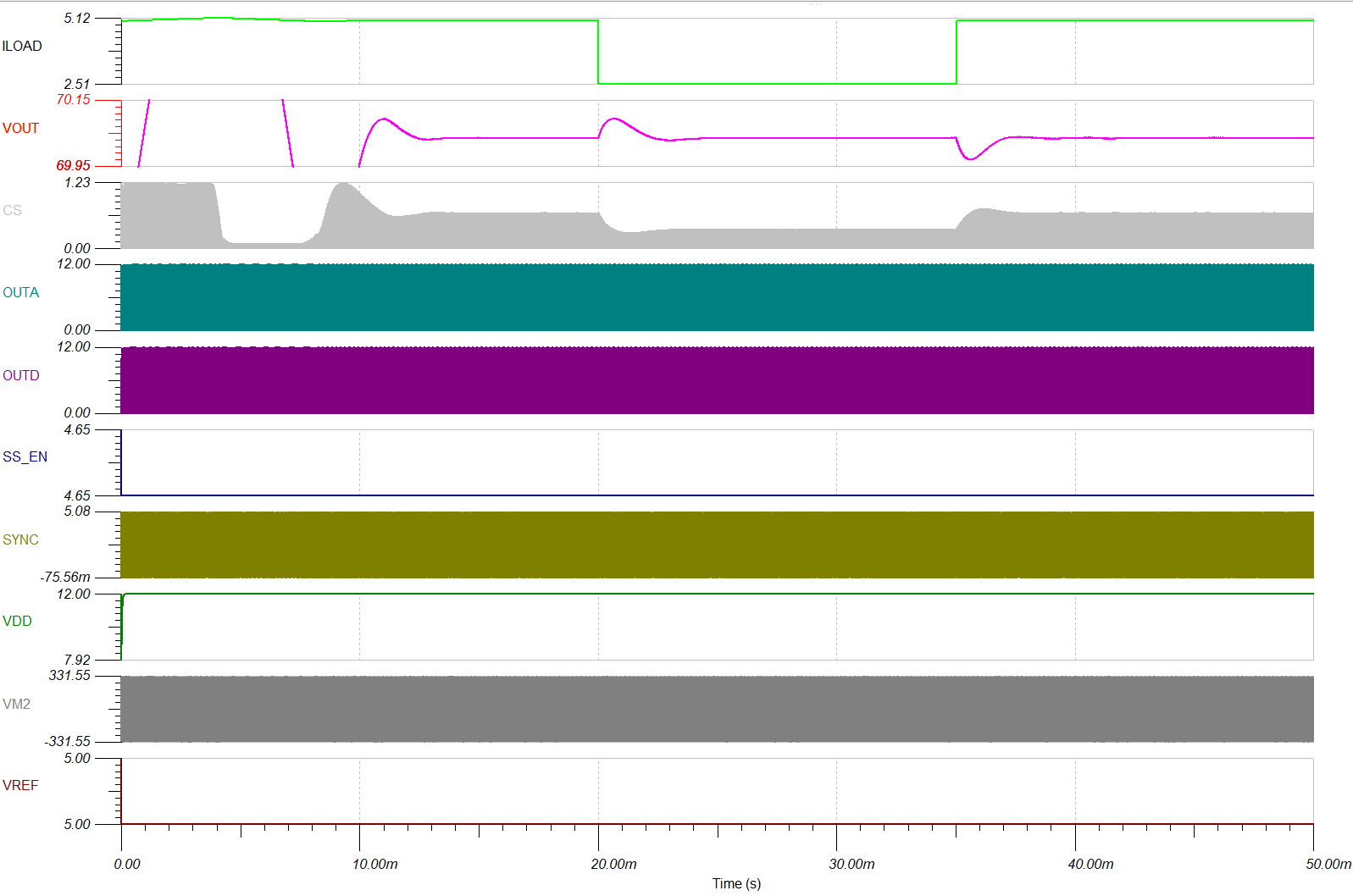Select the OUTD signal label
Viewport: 1353px width, 896px height.
point(20,375)
